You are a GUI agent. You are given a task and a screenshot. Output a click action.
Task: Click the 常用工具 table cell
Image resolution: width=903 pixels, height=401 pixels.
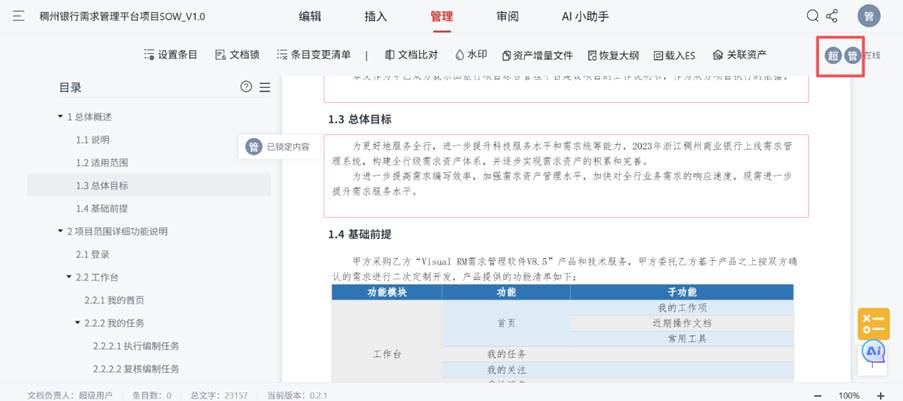pyautogui.click(x=682, y=339)
